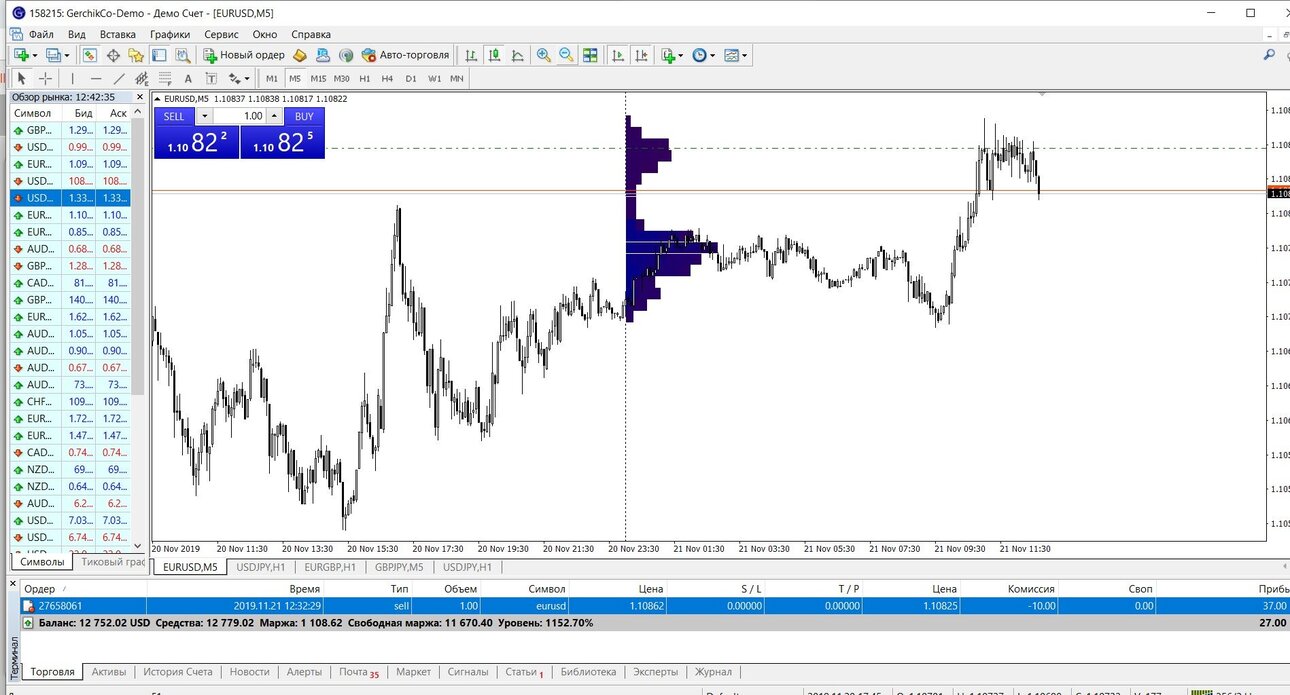
Task: Expand the Periods dropdown arrow
Action: click(x=713, y=55)
